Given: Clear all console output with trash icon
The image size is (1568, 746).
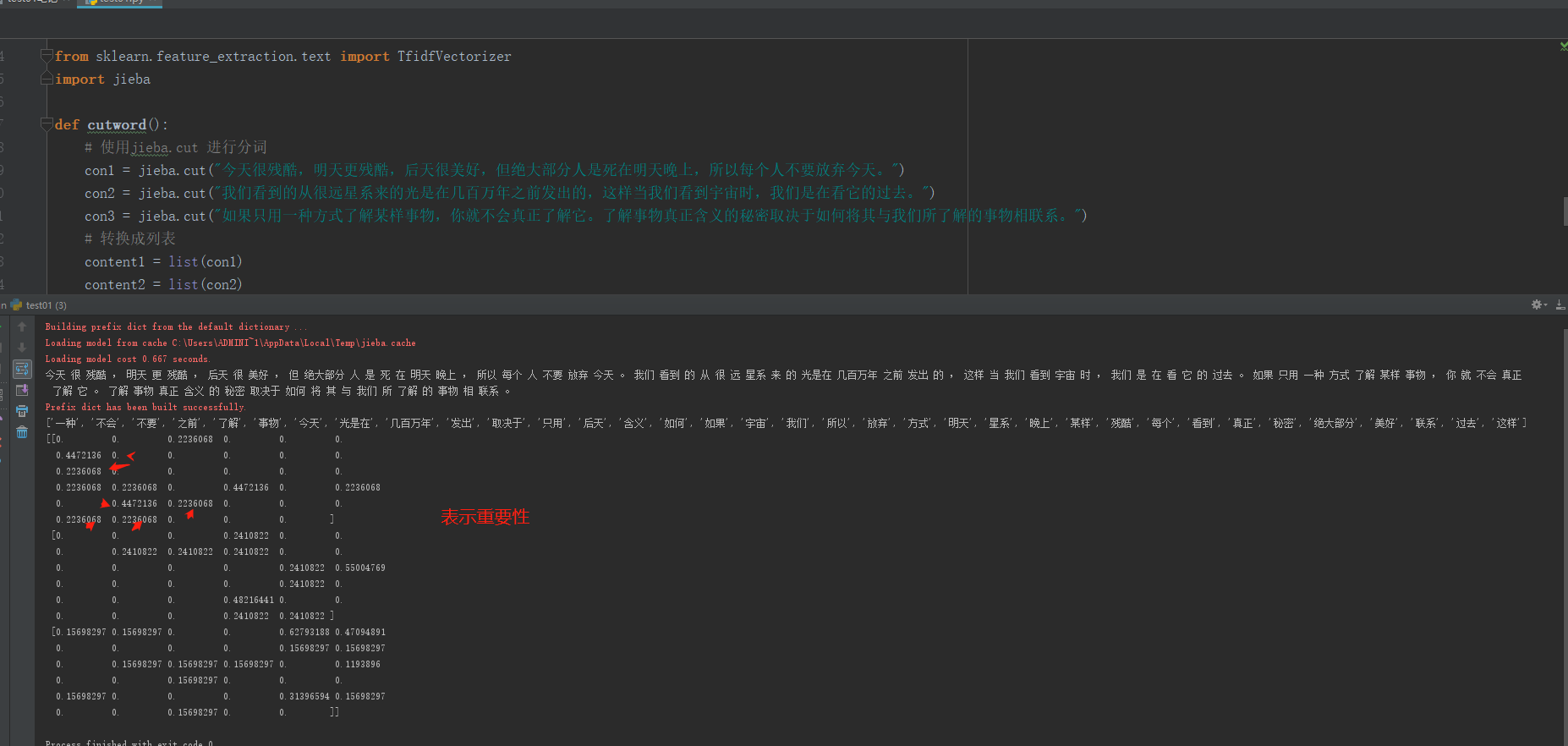Looking at the screenshot, I should coord(22,432).
